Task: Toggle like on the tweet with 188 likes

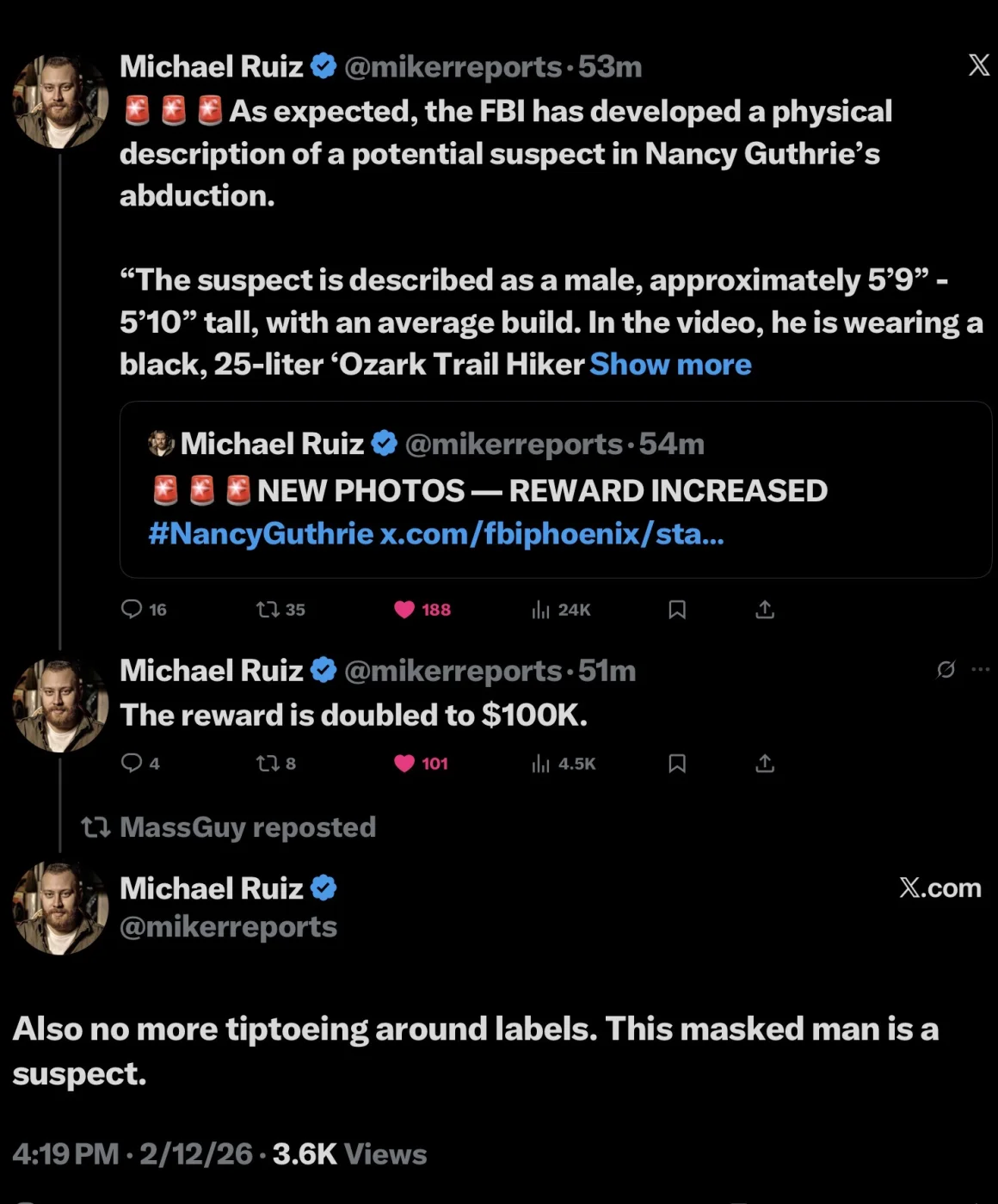Action: tap(404, 610)
